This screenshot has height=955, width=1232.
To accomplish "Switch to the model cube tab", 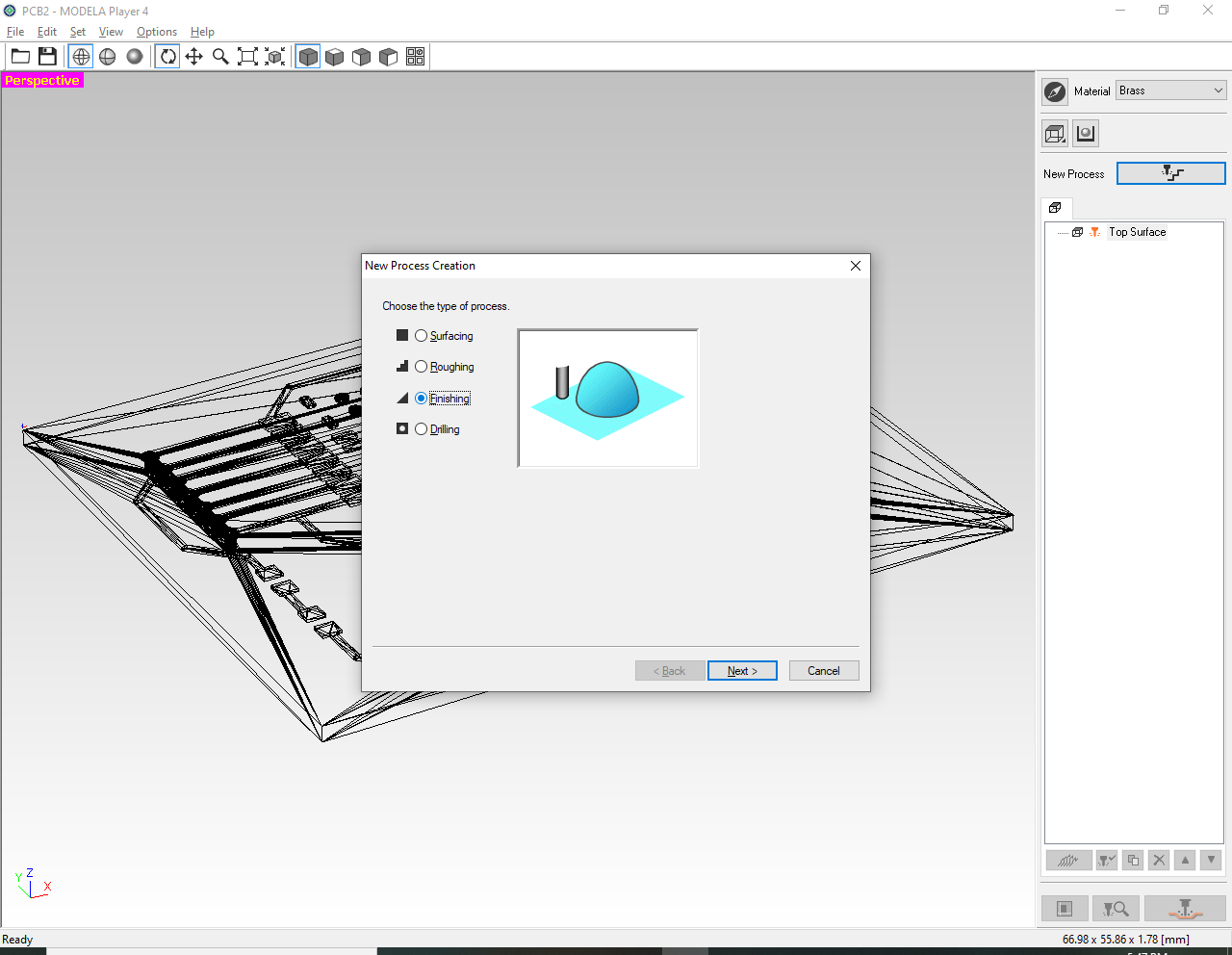I will (1056, 208).
